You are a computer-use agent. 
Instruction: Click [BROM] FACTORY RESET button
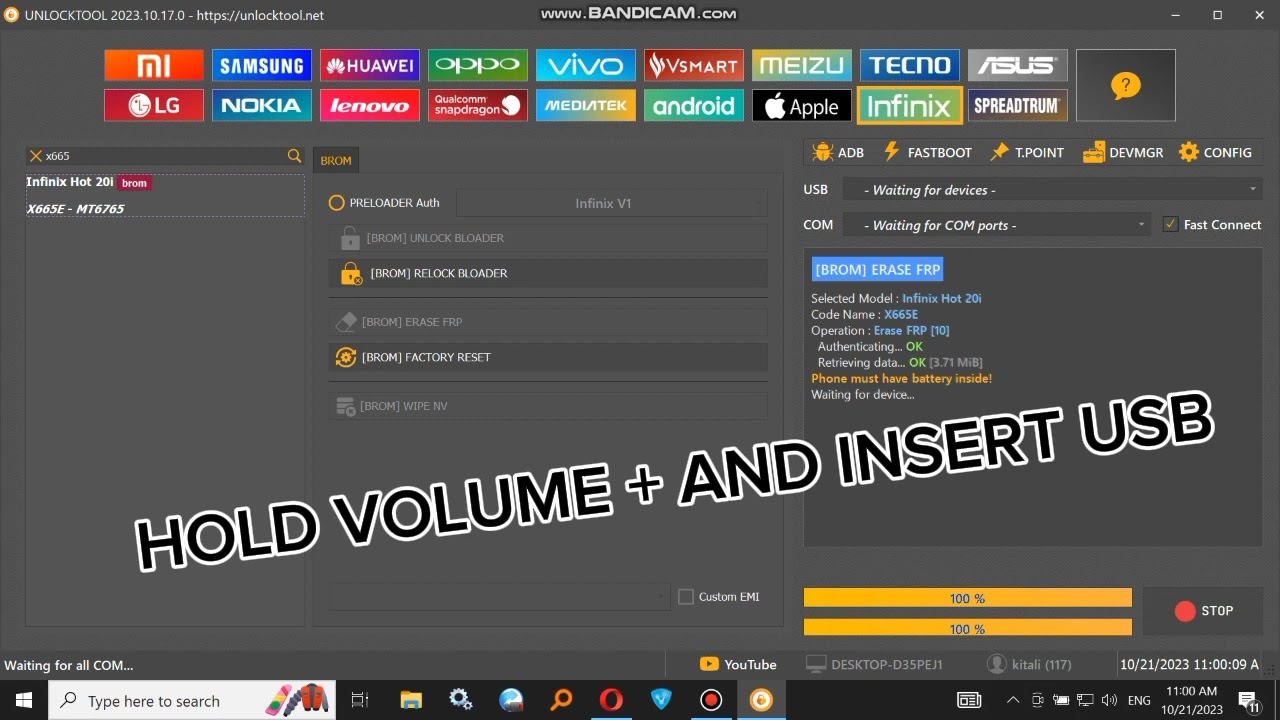coord(548,357)
